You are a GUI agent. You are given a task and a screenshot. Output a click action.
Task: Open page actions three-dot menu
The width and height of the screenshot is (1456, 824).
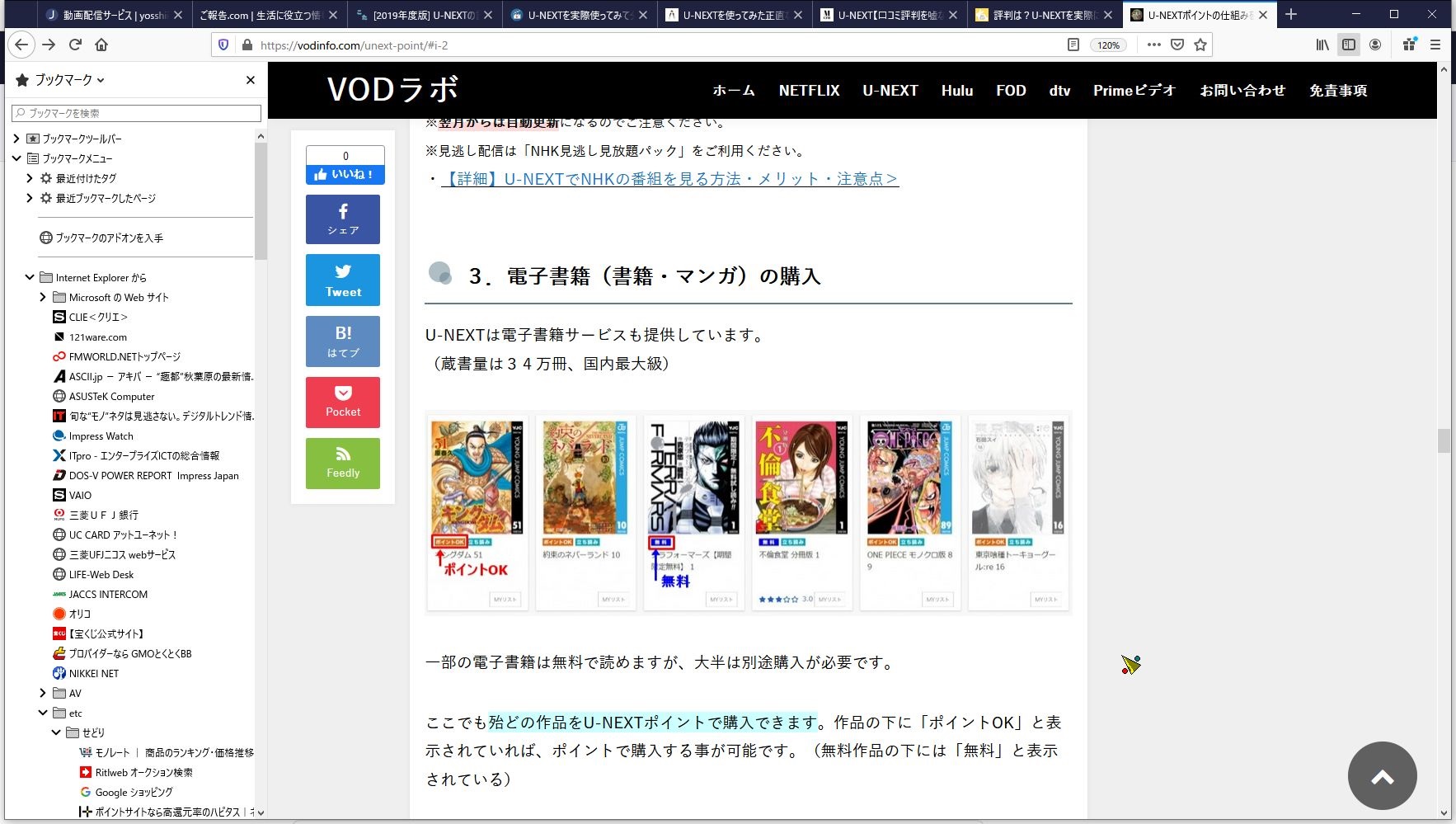(x=1153, y=45)
